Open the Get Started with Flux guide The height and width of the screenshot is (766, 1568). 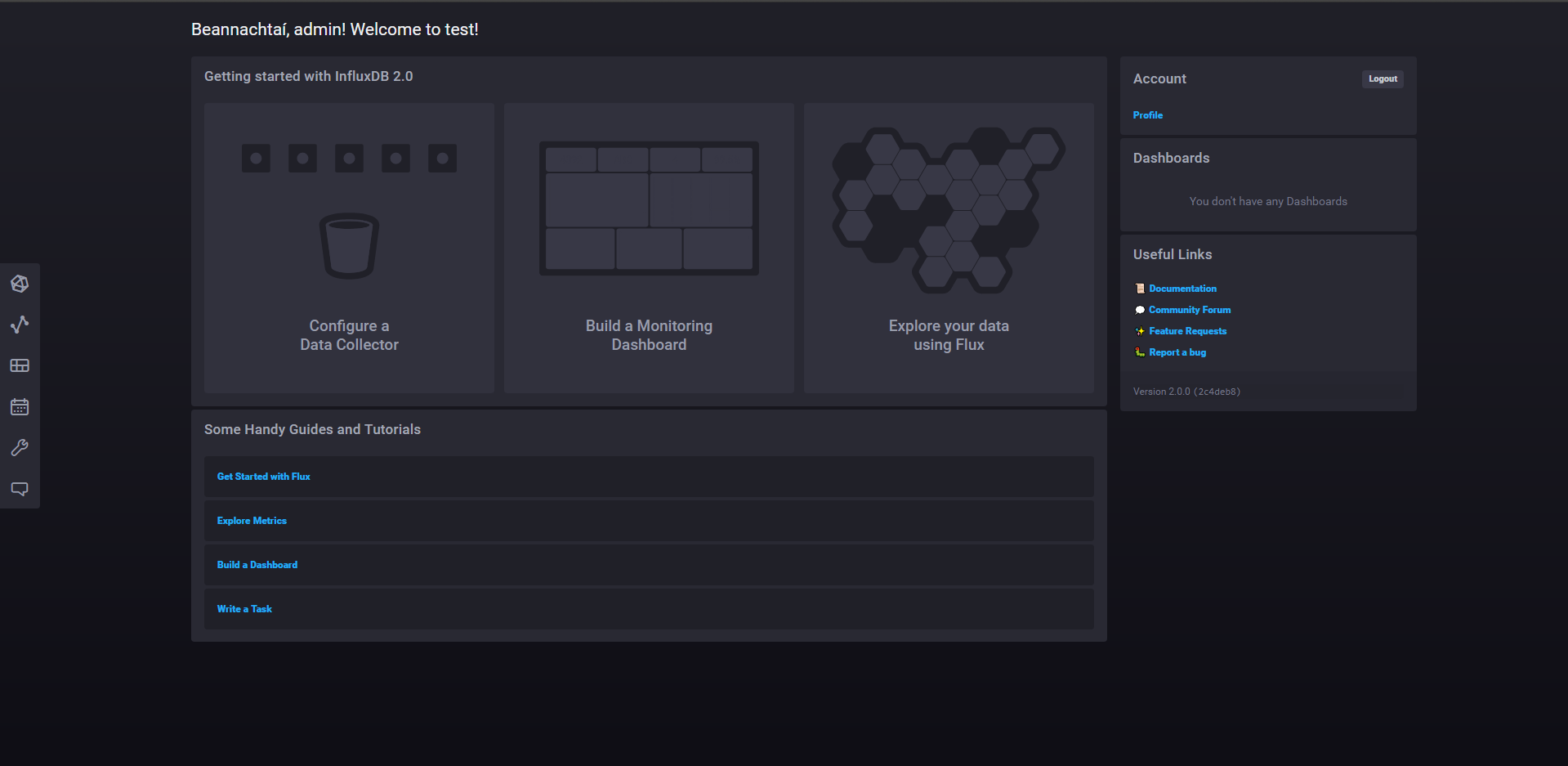pyautogui.click(x=263, y=477)
